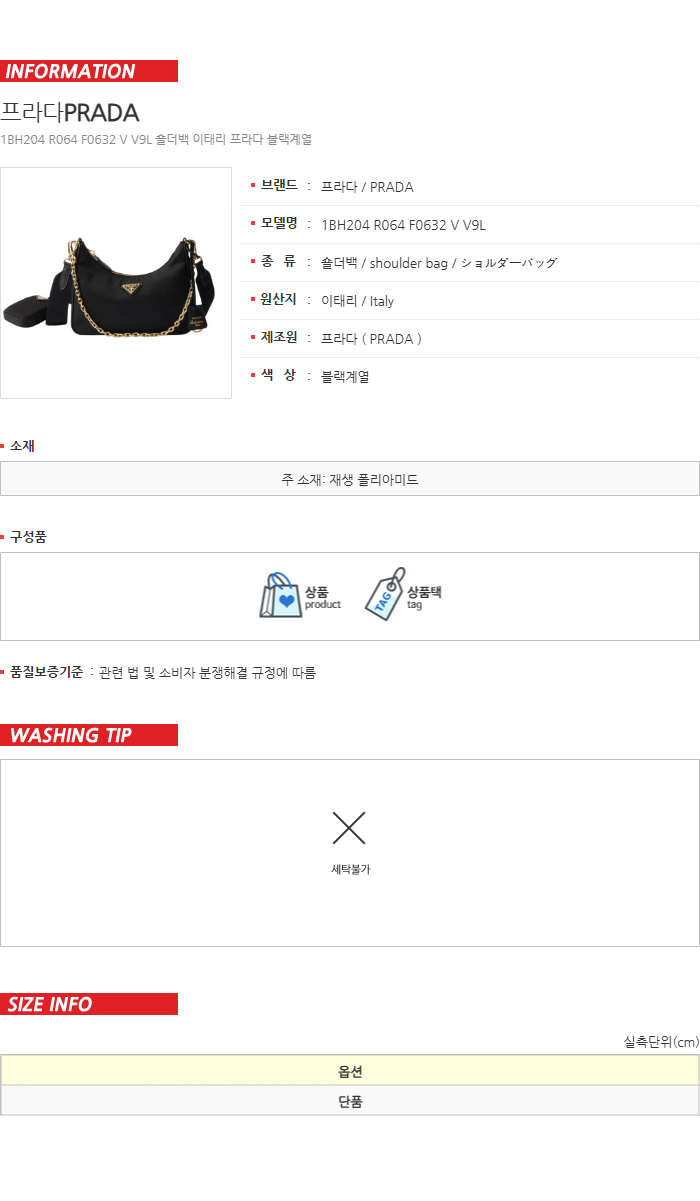Click the red SIZE INFO header banner
The image size is (700, 1201).
(x=89, y=1004)
